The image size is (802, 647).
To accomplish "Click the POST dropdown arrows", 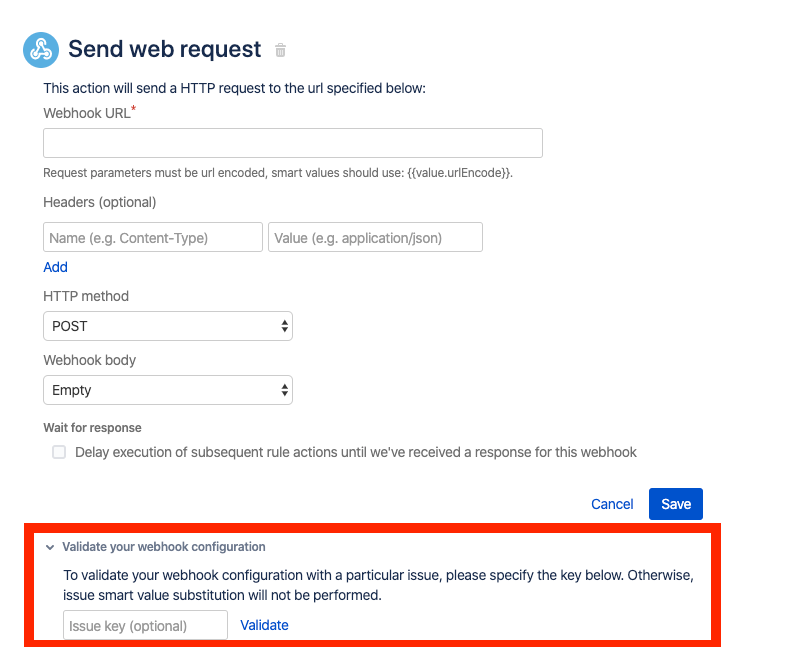I will tap(284, 326).
